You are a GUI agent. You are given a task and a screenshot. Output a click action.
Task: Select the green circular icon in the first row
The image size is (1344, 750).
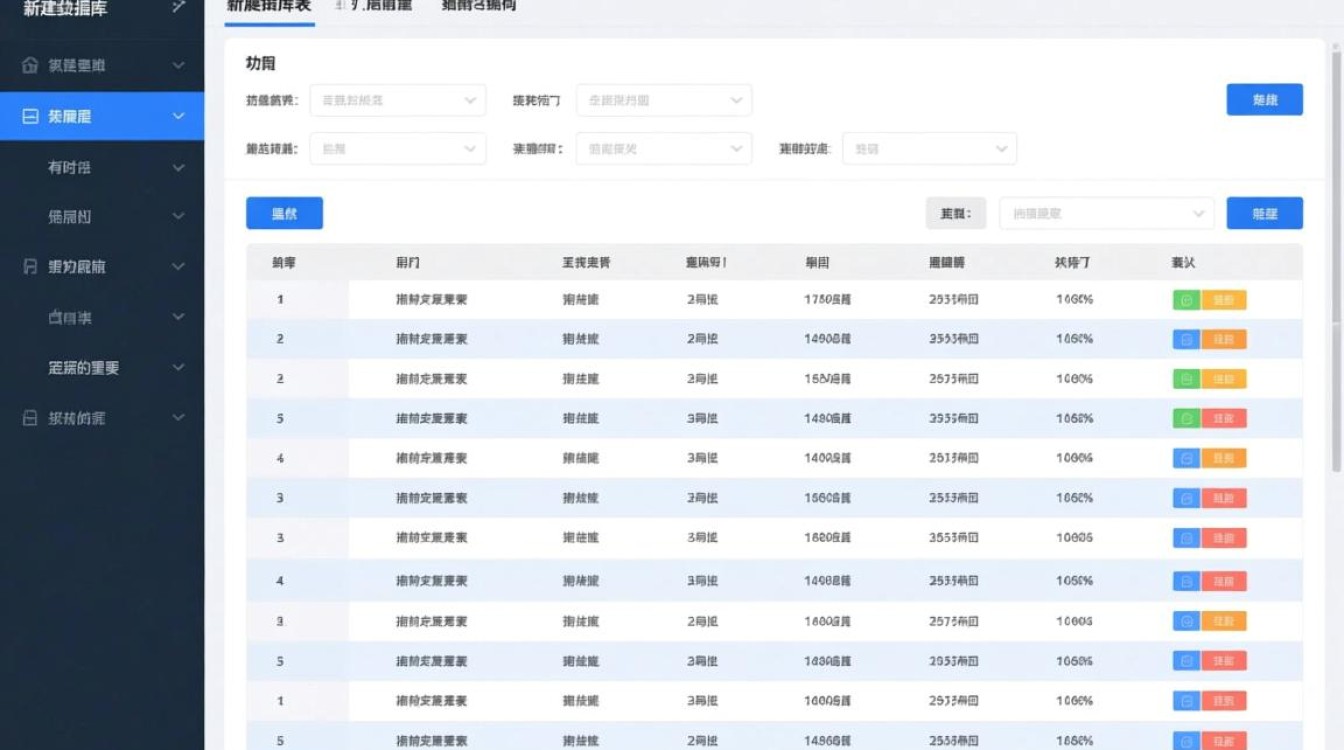(1186, 298)
